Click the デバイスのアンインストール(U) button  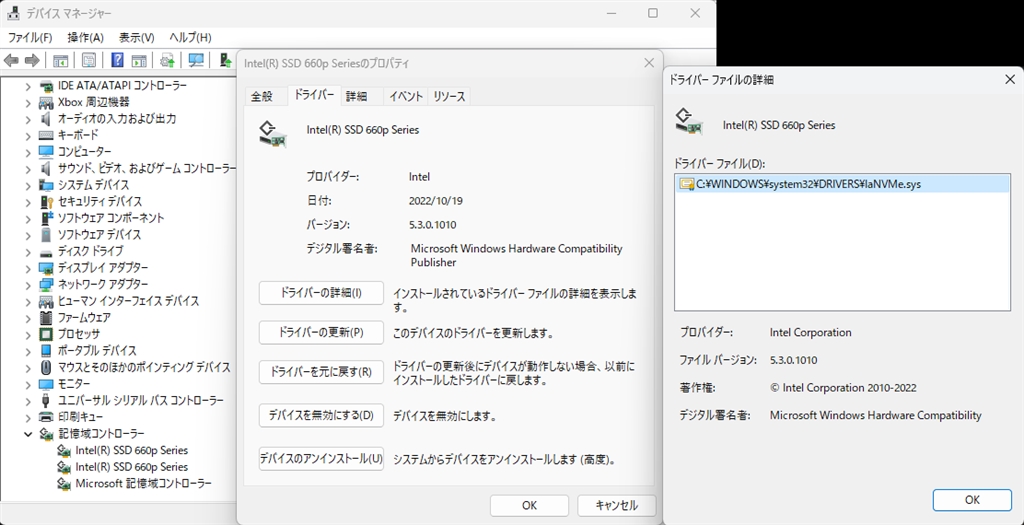pos(321,458)
